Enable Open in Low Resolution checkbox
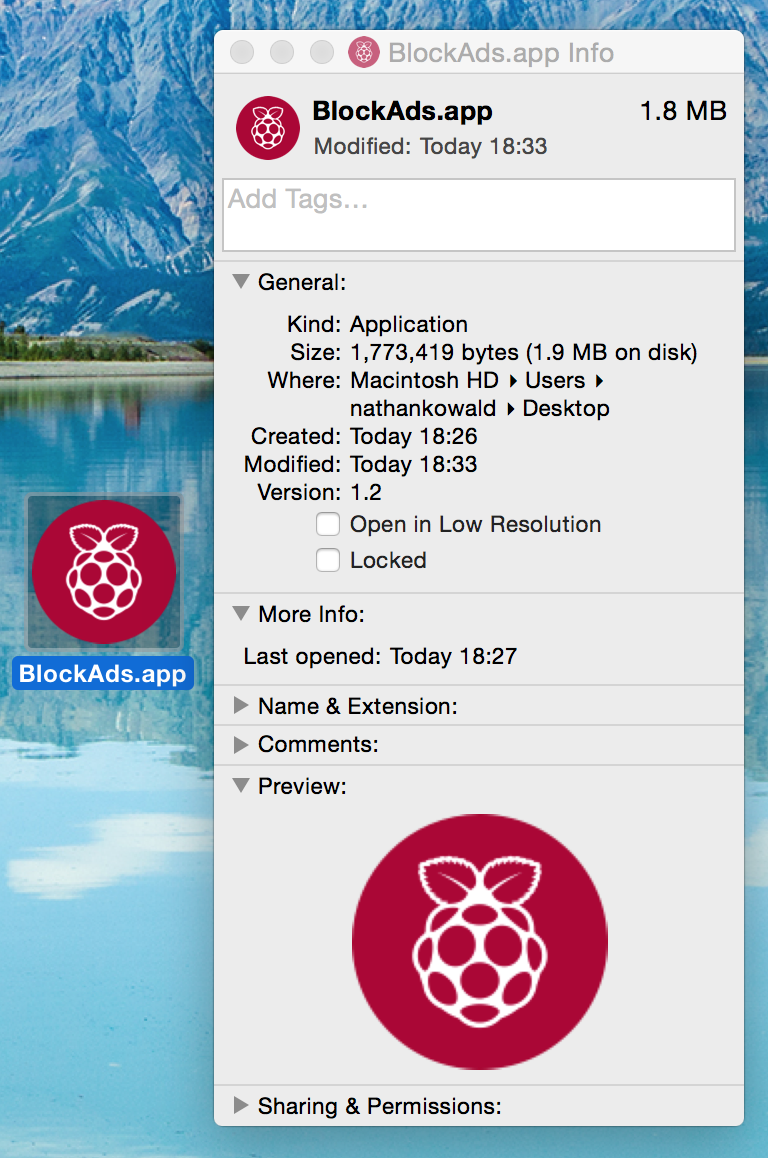Image resolution: width=768 pixels, height=1158 pixels. pos(328,524)
